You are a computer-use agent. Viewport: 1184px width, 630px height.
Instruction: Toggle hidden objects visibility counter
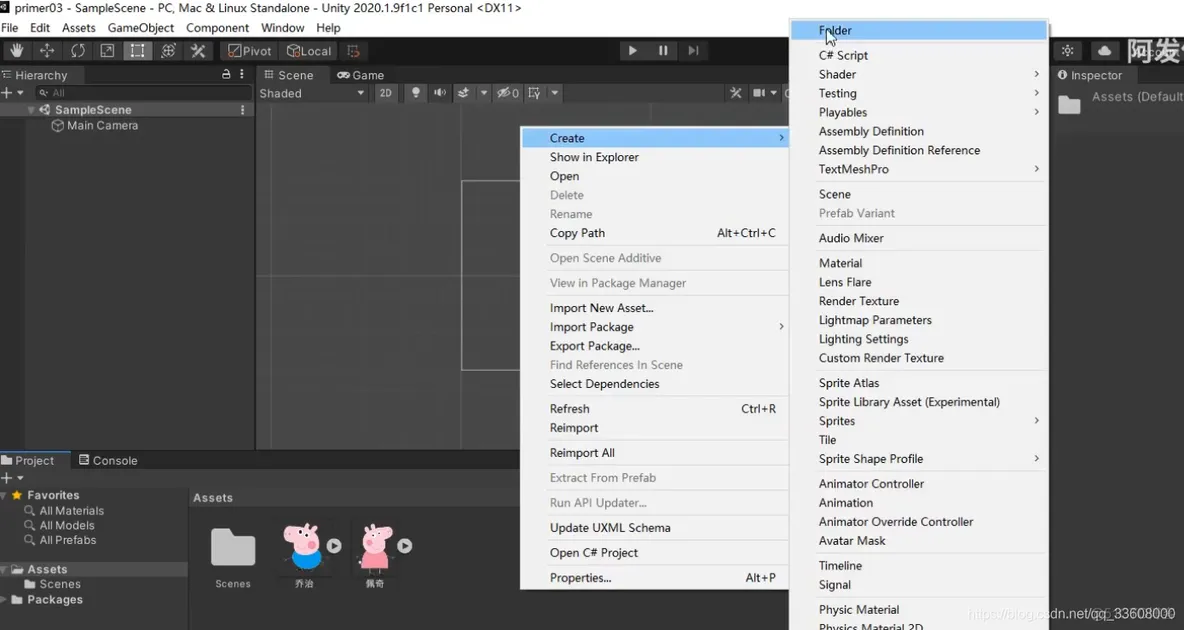point(507,93)
